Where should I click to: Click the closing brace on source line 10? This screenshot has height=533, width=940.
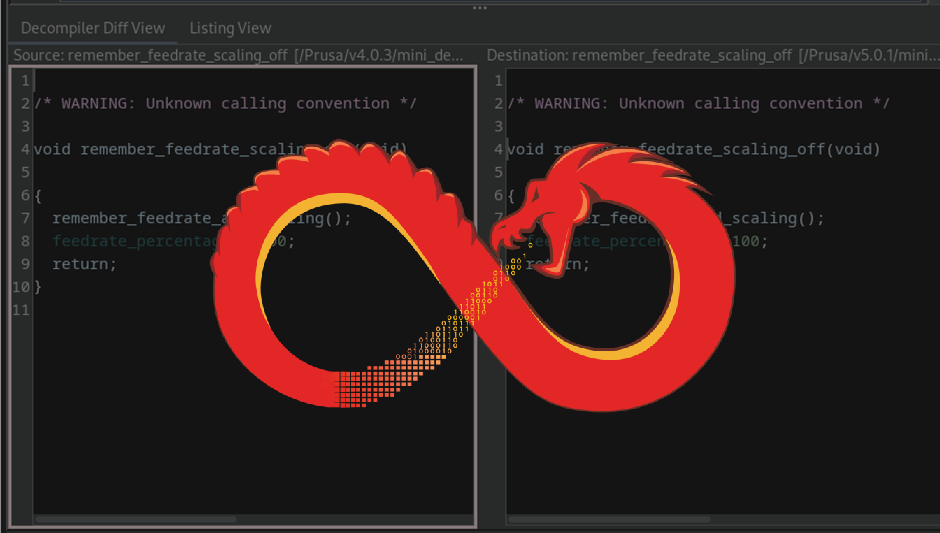point(38,287)
